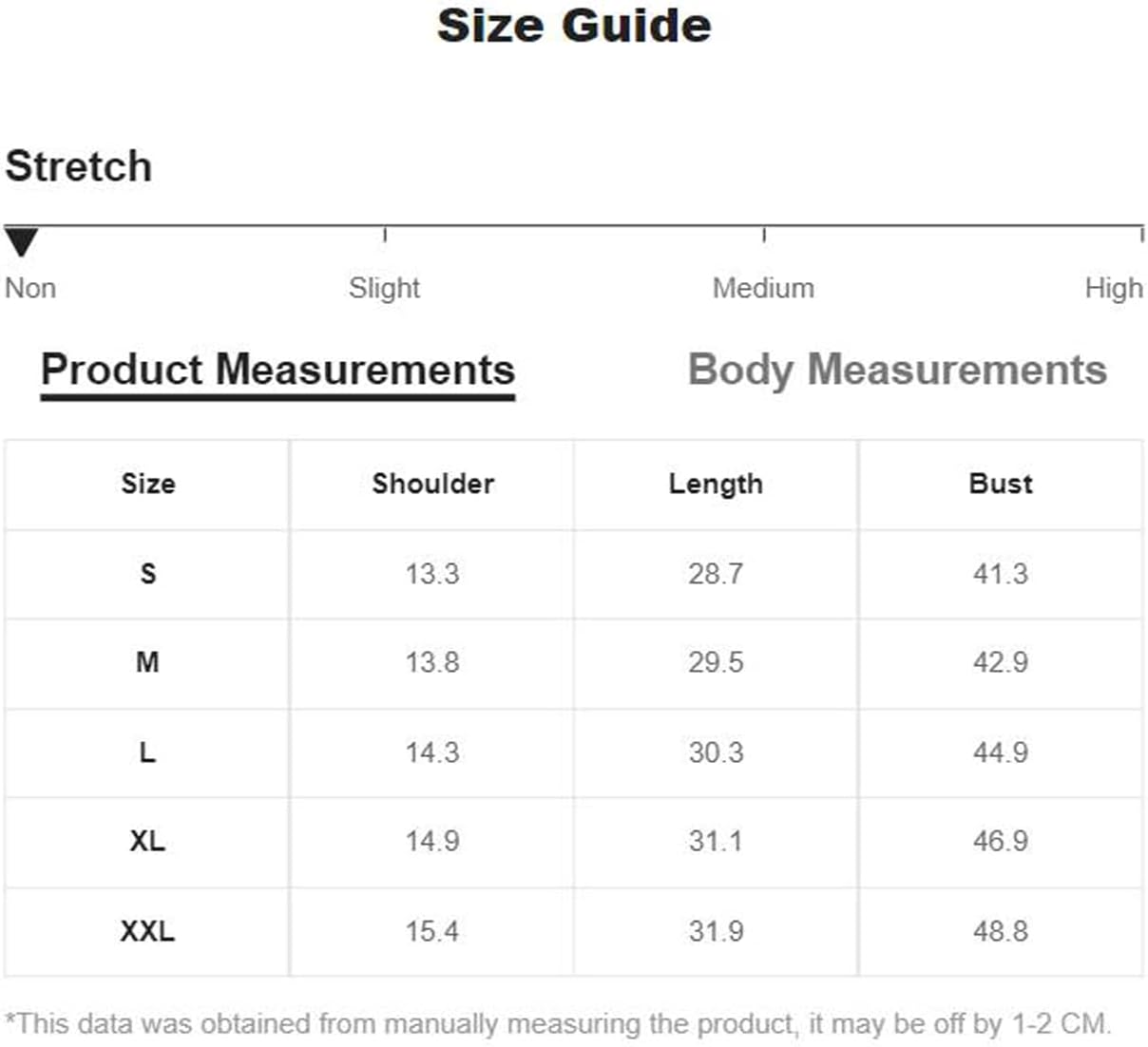Select the L size row label
Image resolution: width=1148 pixels, height=1047 pixels.
tap(147, 752)
